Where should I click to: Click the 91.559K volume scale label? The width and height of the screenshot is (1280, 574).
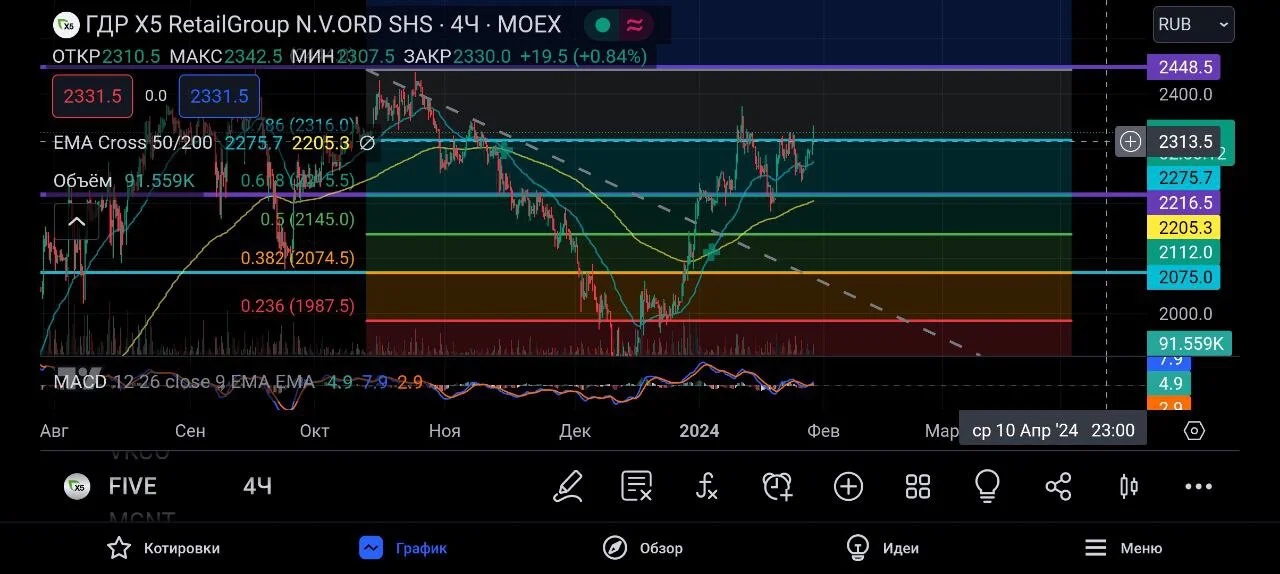pos(1190,344)
